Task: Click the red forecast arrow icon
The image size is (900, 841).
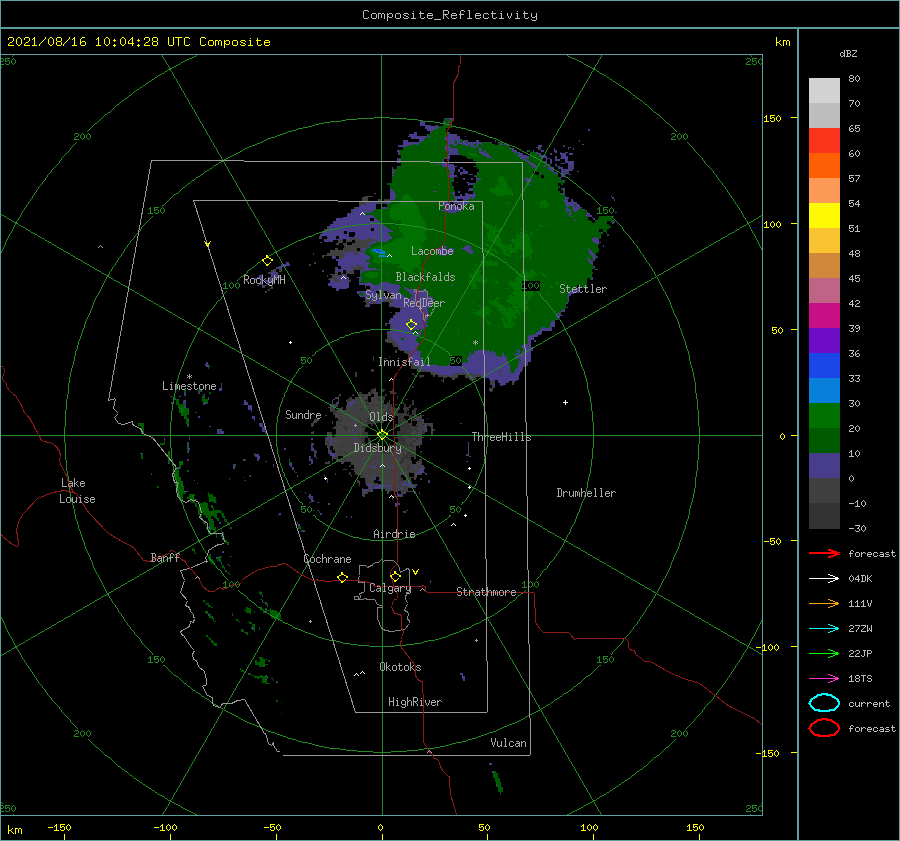Action: (x=824, y=553)
